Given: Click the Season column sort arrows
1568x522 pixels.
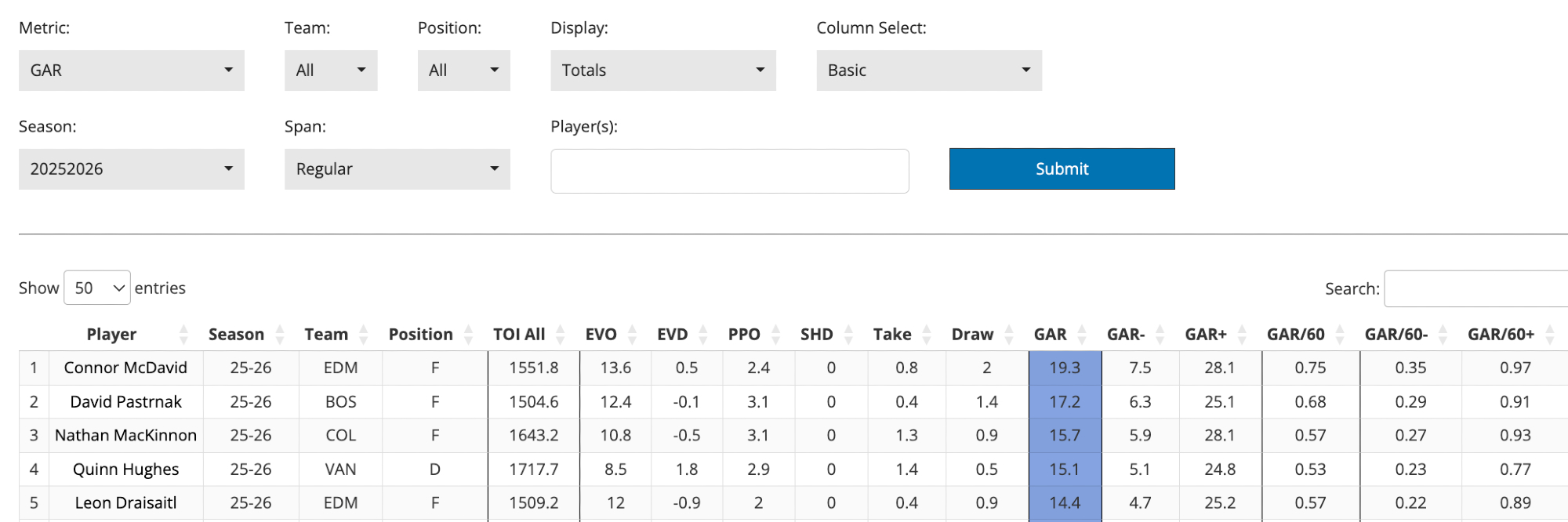Looking at the screenshot, I should click(x=280, y=335).
